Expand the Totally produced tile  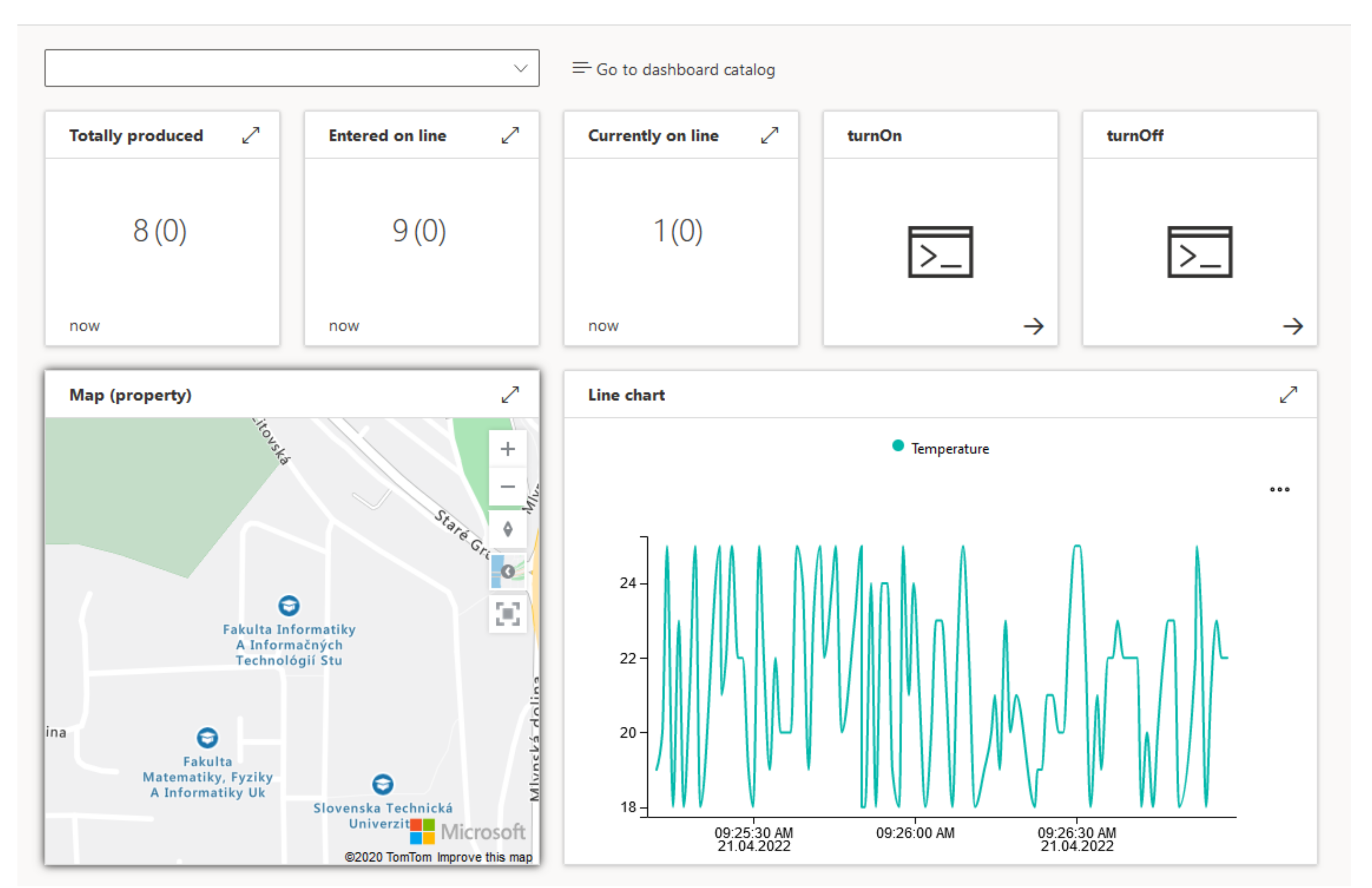[251, 136]
